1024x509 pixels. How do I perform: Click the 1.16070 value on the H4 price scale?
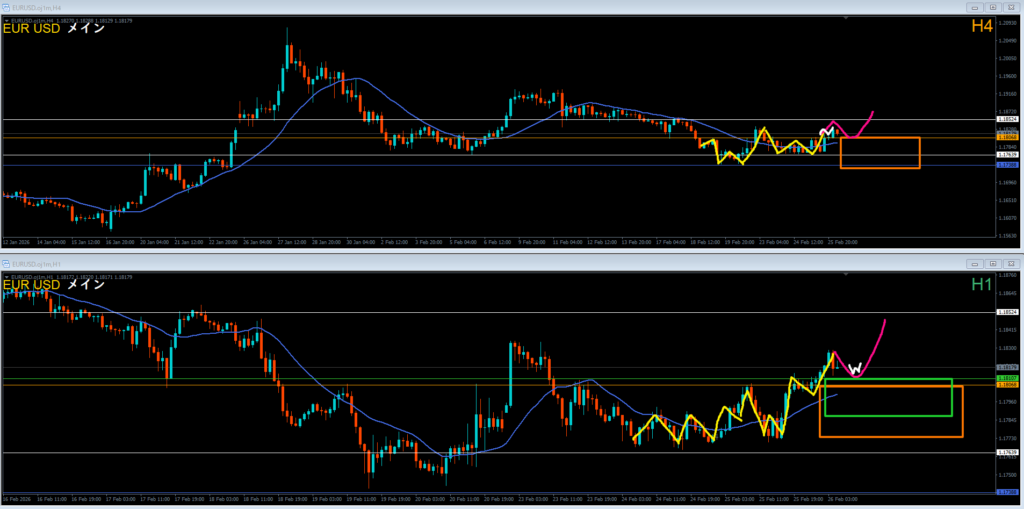tap(1006, 218)
